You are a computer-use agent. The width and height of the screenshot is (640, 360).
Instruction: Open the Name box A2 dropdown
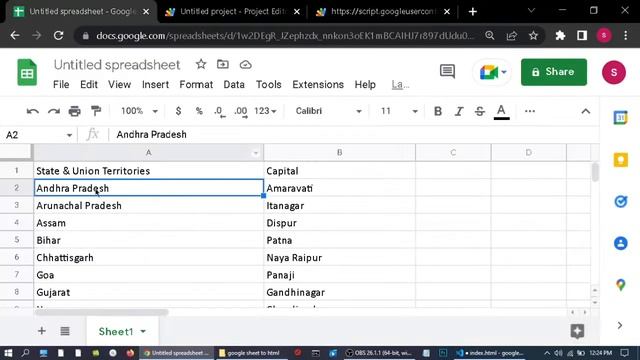(69, 135)
